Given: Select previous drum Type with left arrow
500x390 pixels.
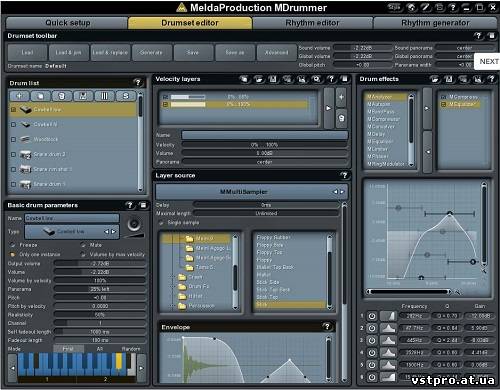Looking at the screenshot, I should pos(107,231).
